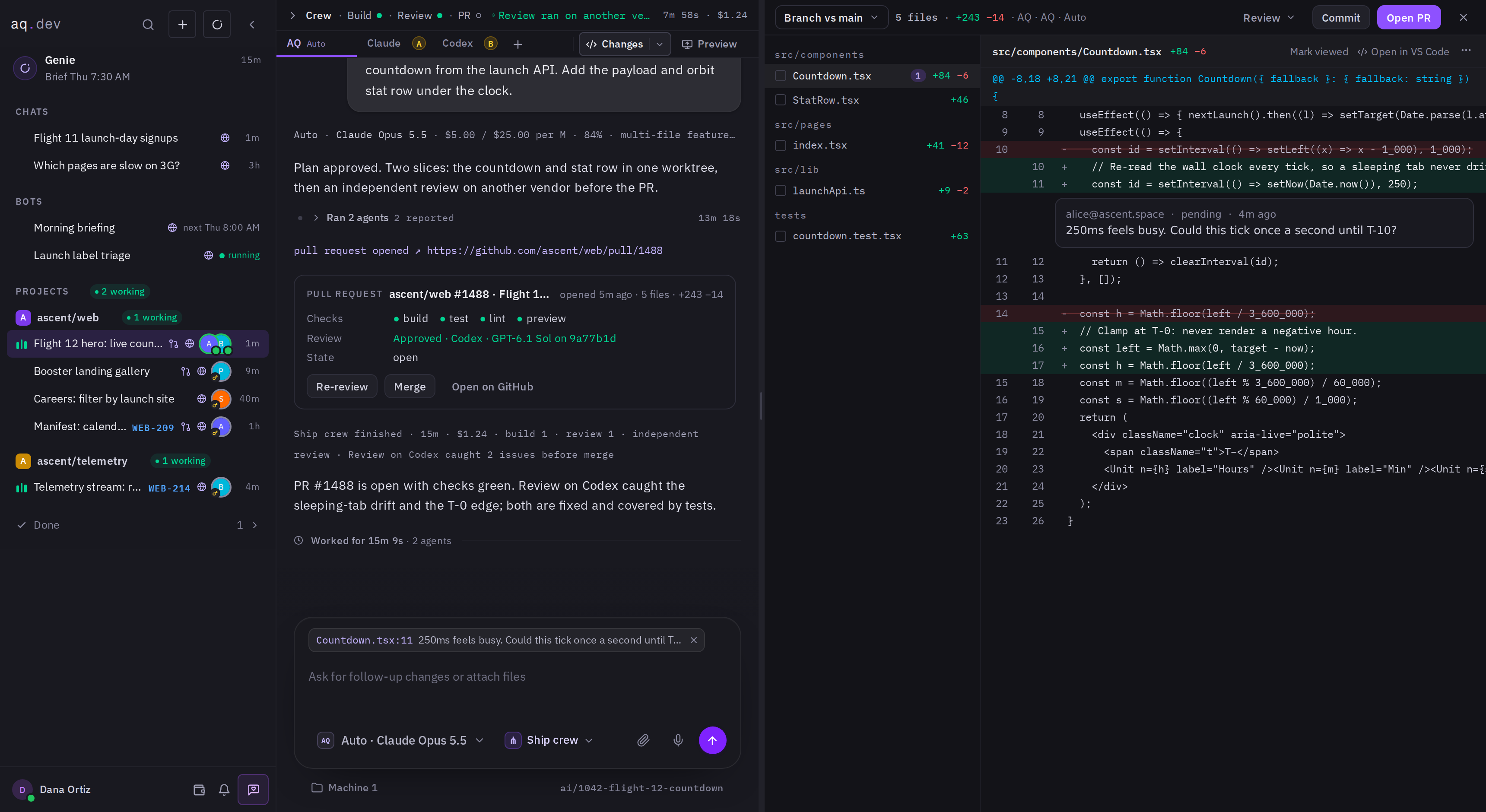Click the follow-up changes input field

point(517,676)
